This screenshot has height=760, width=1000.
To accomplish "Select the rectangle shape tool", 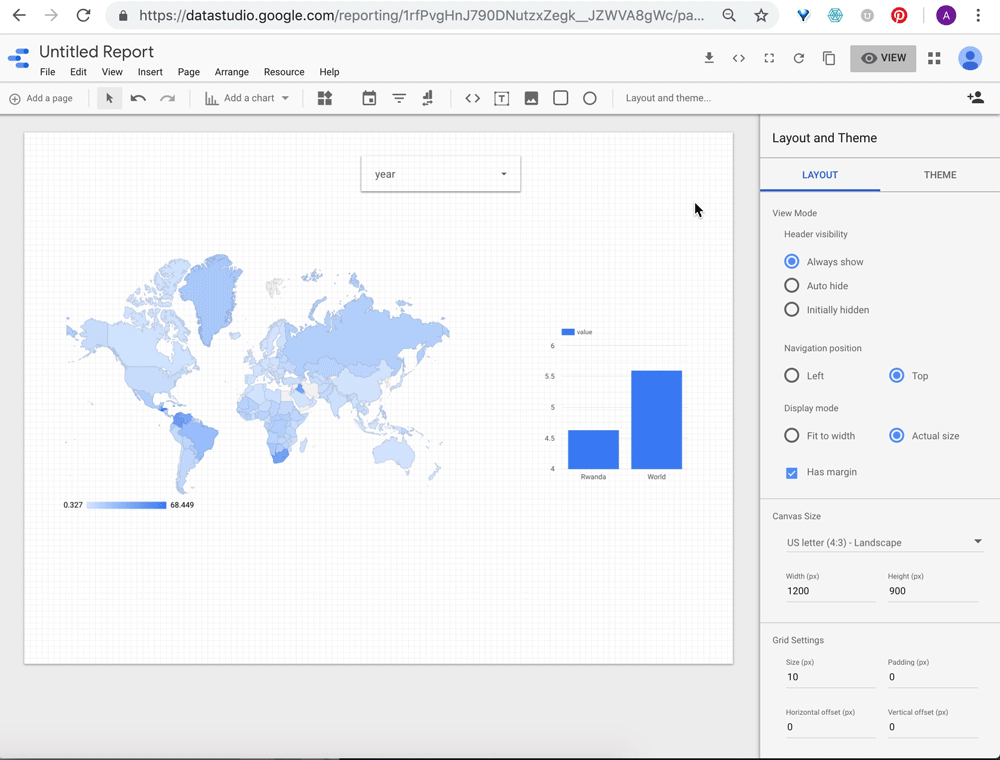I will (561, 98).
